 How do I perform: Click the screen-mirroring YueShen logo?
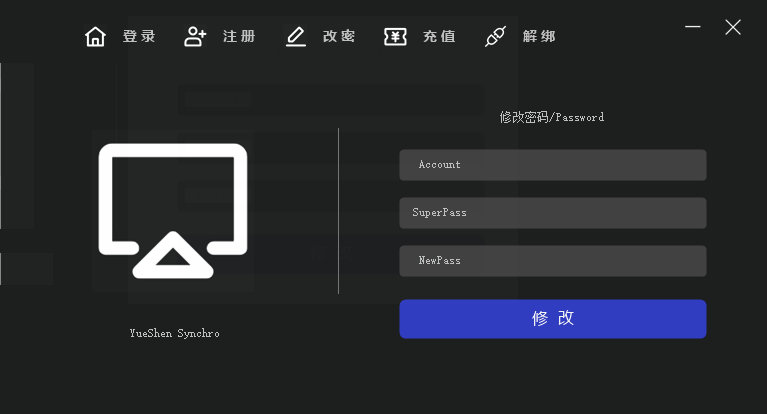pyautogui.click(x=173, y=211)
